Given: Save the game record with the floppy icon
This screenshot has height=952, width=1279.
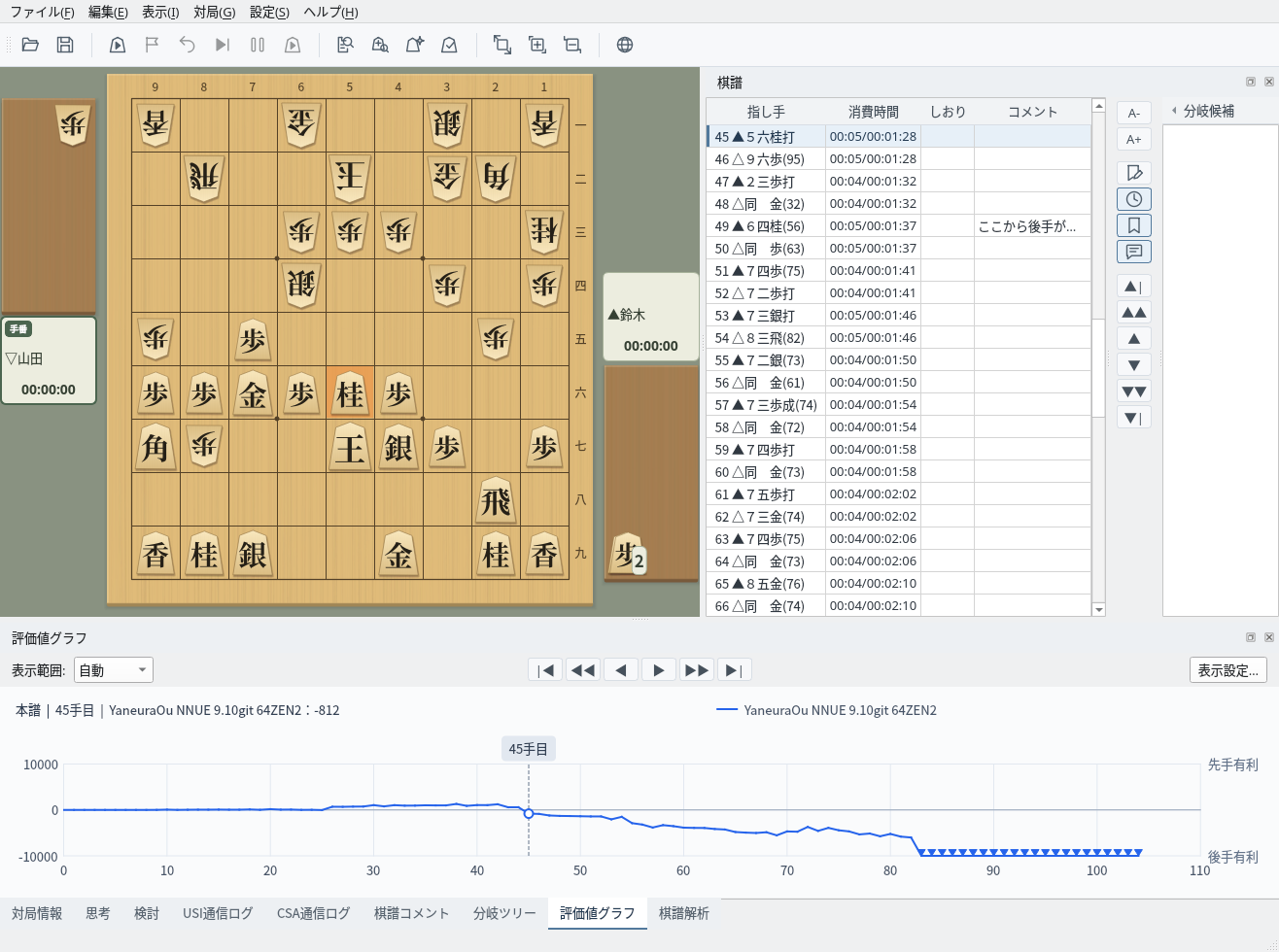Looking at the screenshot, I should pos(65,45).
